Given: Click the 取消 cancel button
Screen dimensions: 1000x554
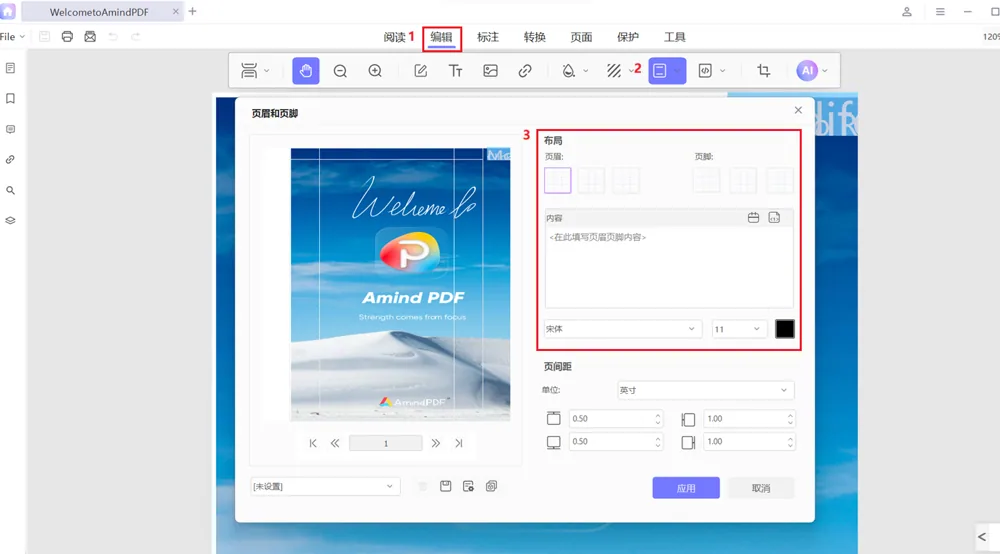Looking at the screenshot, I should pos(761,488).
